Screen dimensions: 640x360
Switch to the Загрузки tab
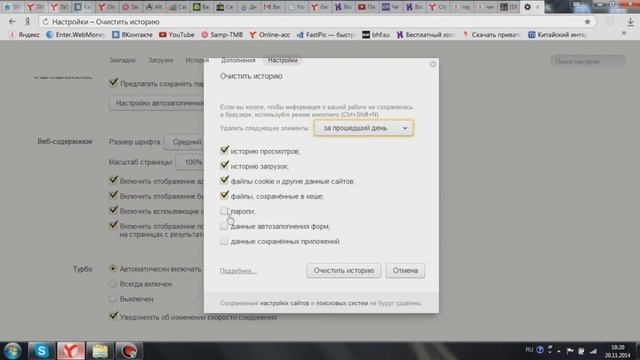[x=160, y=60]
